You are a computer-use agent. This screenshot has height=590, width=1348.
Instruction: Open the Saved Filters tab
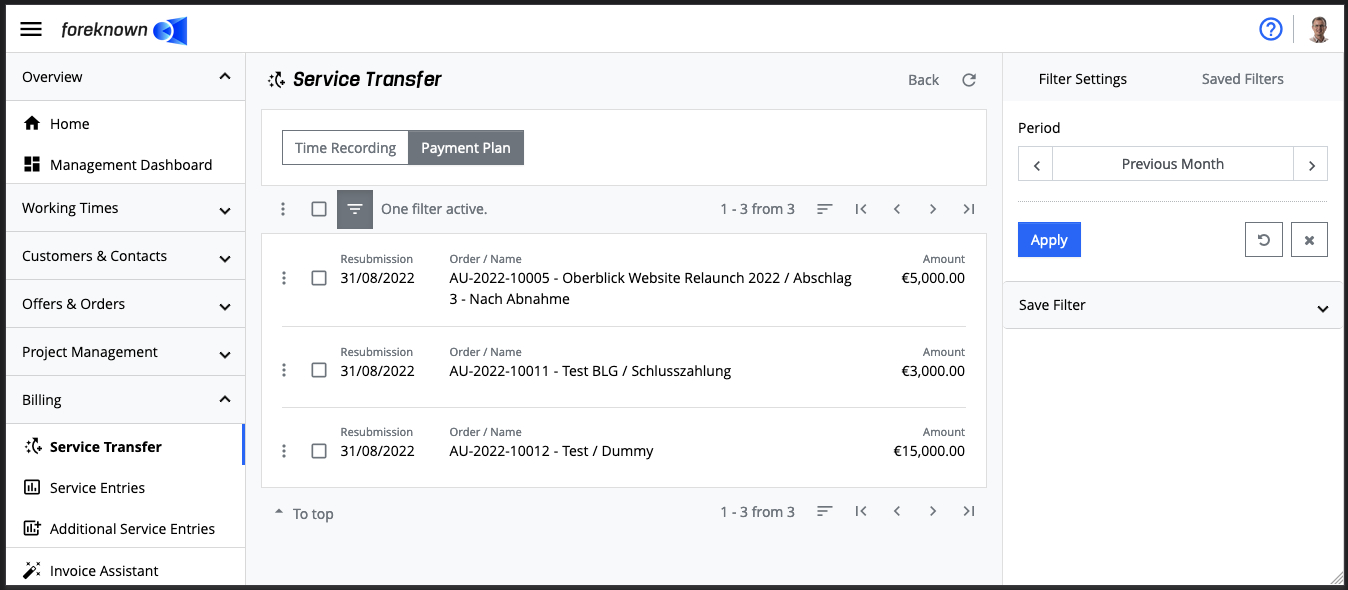(1243, 79)
